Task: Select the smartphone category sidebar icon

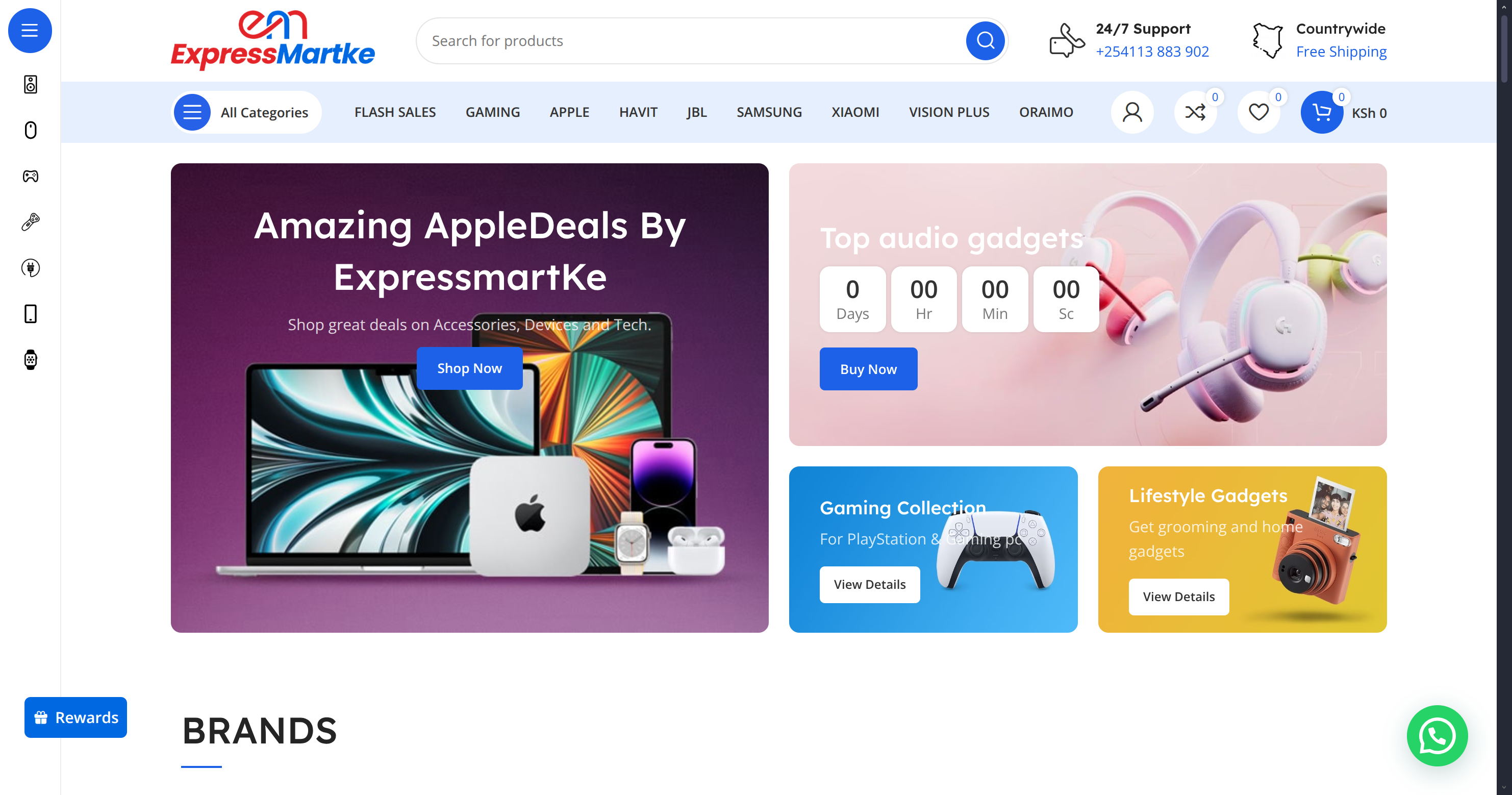Action: (x=31, y=313)
